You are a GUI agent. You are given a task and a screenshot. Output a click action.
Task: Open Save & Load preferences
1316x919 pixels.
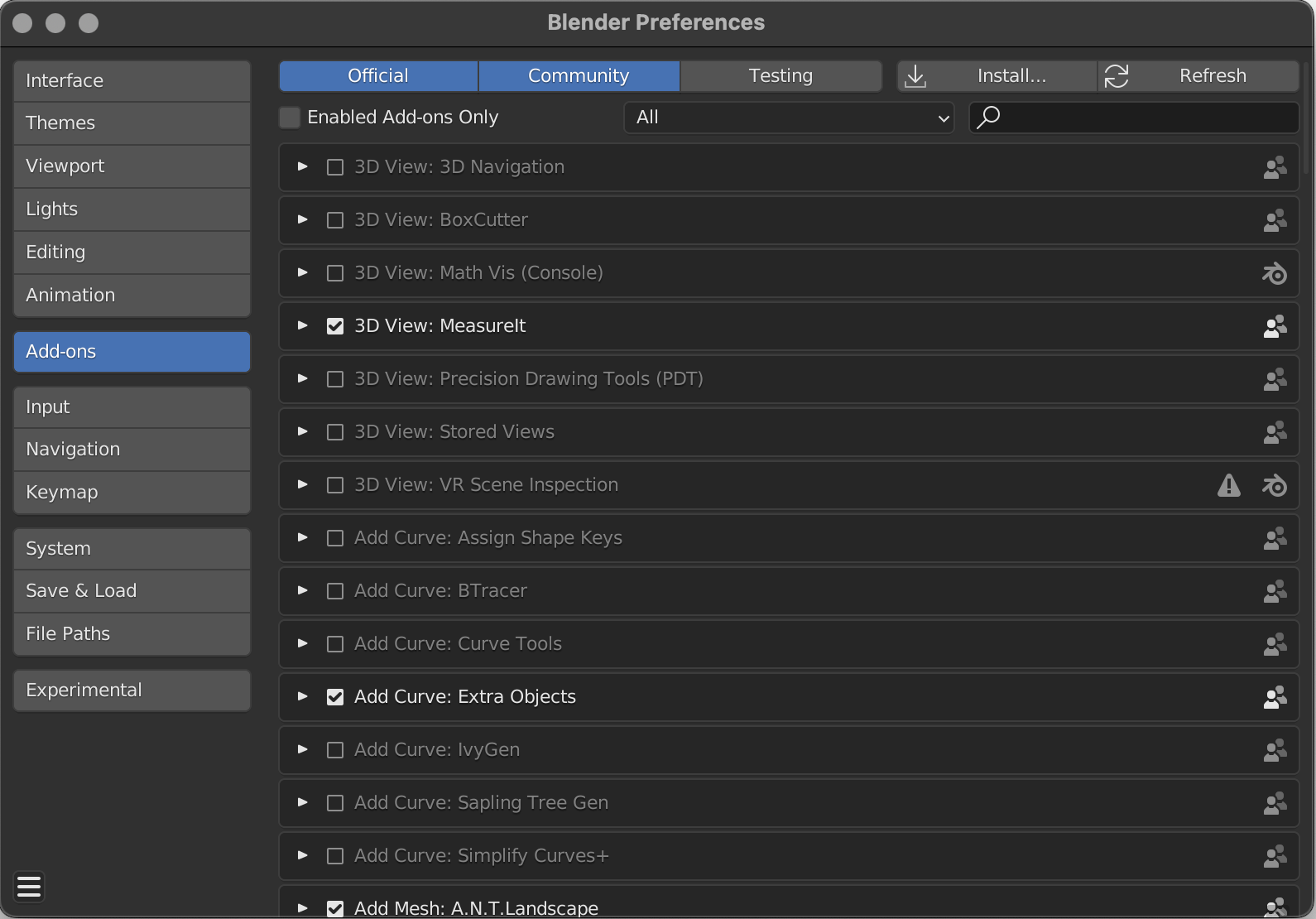coord(132,591)
